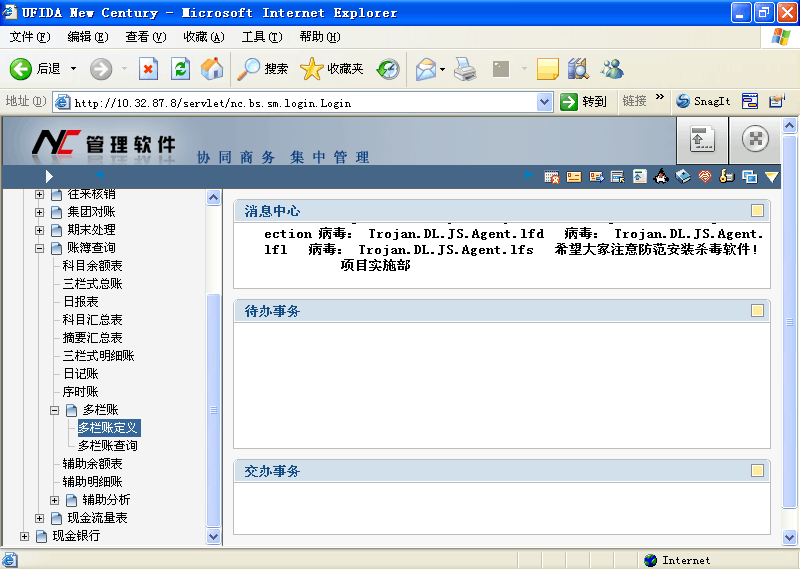Open the 收藏(A) menu
Image resolution: width=800 pixels, height=569 pixels.
[204, 37]
